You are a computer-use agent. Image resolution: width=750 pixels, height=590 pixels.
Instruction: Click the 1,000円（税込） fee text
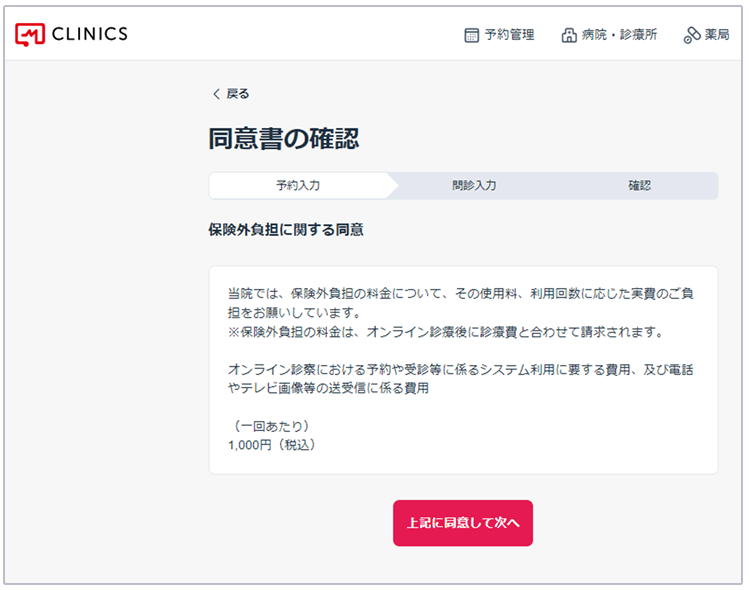click(273, 445)
